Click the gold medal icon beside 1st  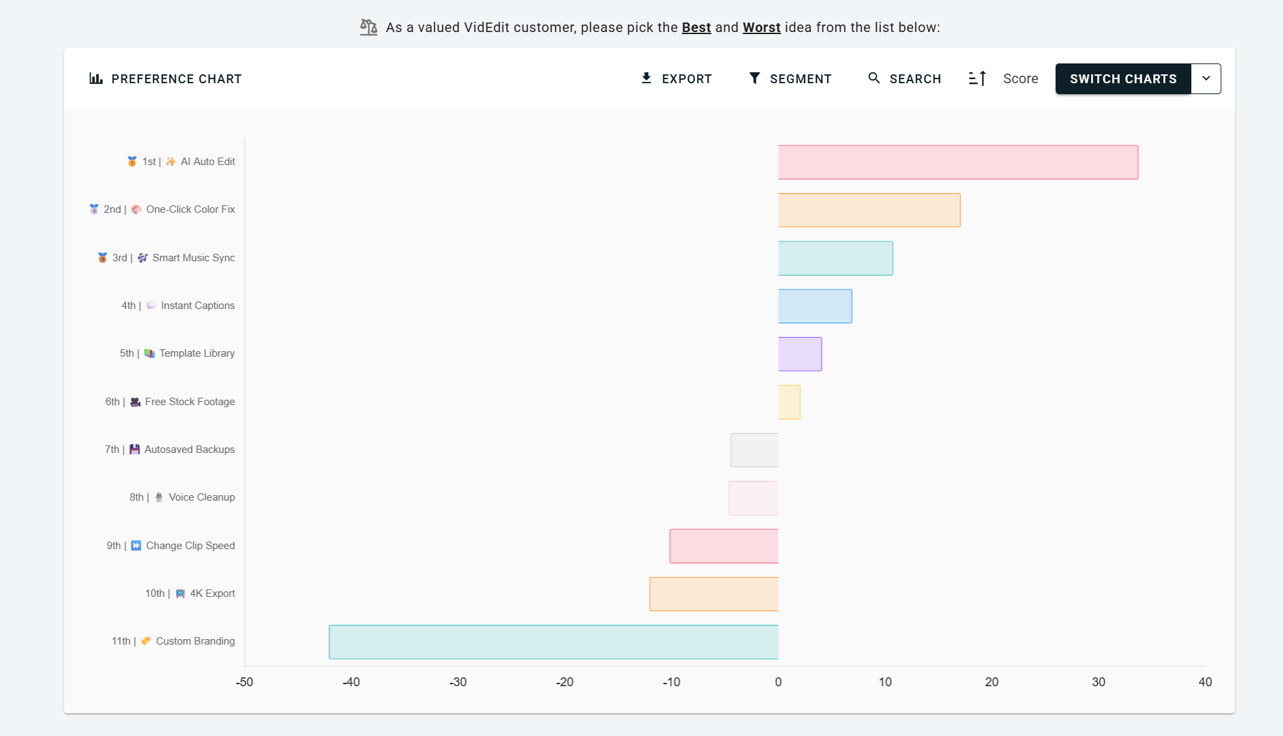(132, 161)
